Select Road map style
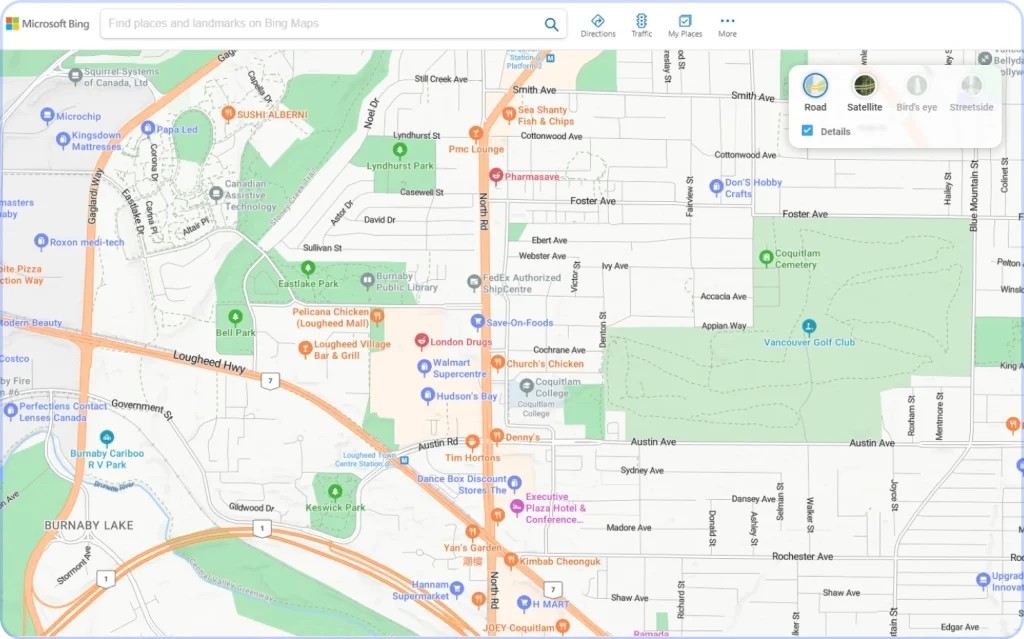Screen dimensions: 1024x639 [815, 93]
